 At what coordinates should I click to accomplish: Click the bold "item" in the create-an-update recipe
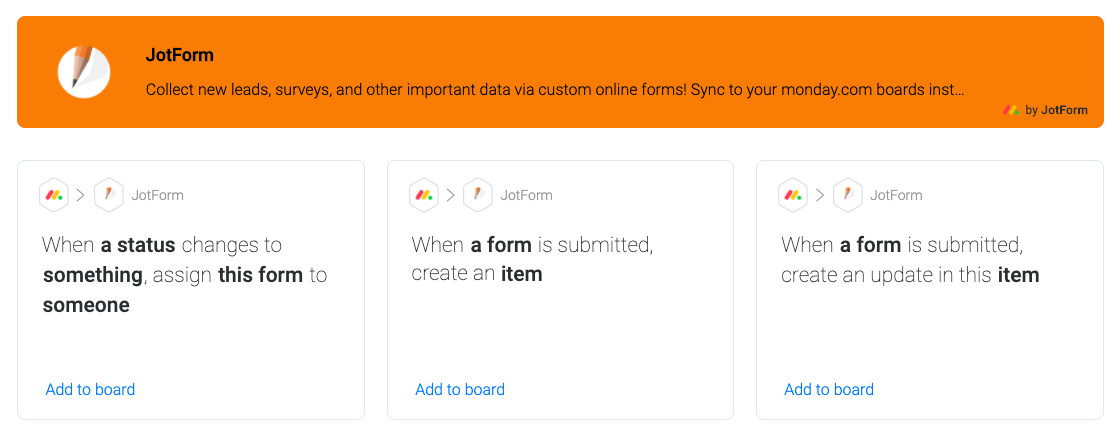tap(1018, 275)
